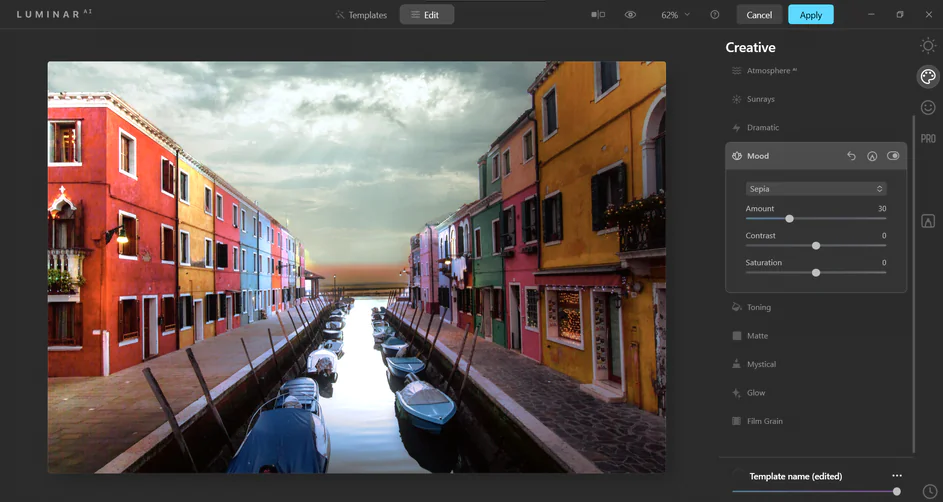This screenshot has width=943, height=502.
Task: Toggle the before/after compare view
Action: coord(598,15)
